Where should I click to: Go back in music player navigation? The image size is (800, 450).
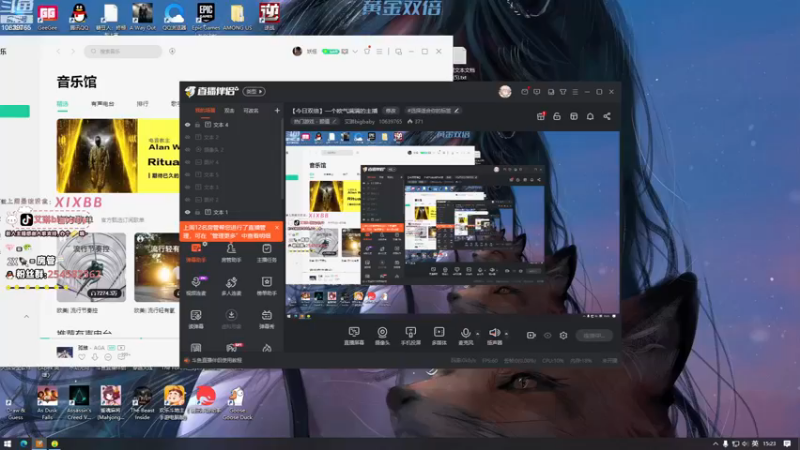click(x=59, y=51)
